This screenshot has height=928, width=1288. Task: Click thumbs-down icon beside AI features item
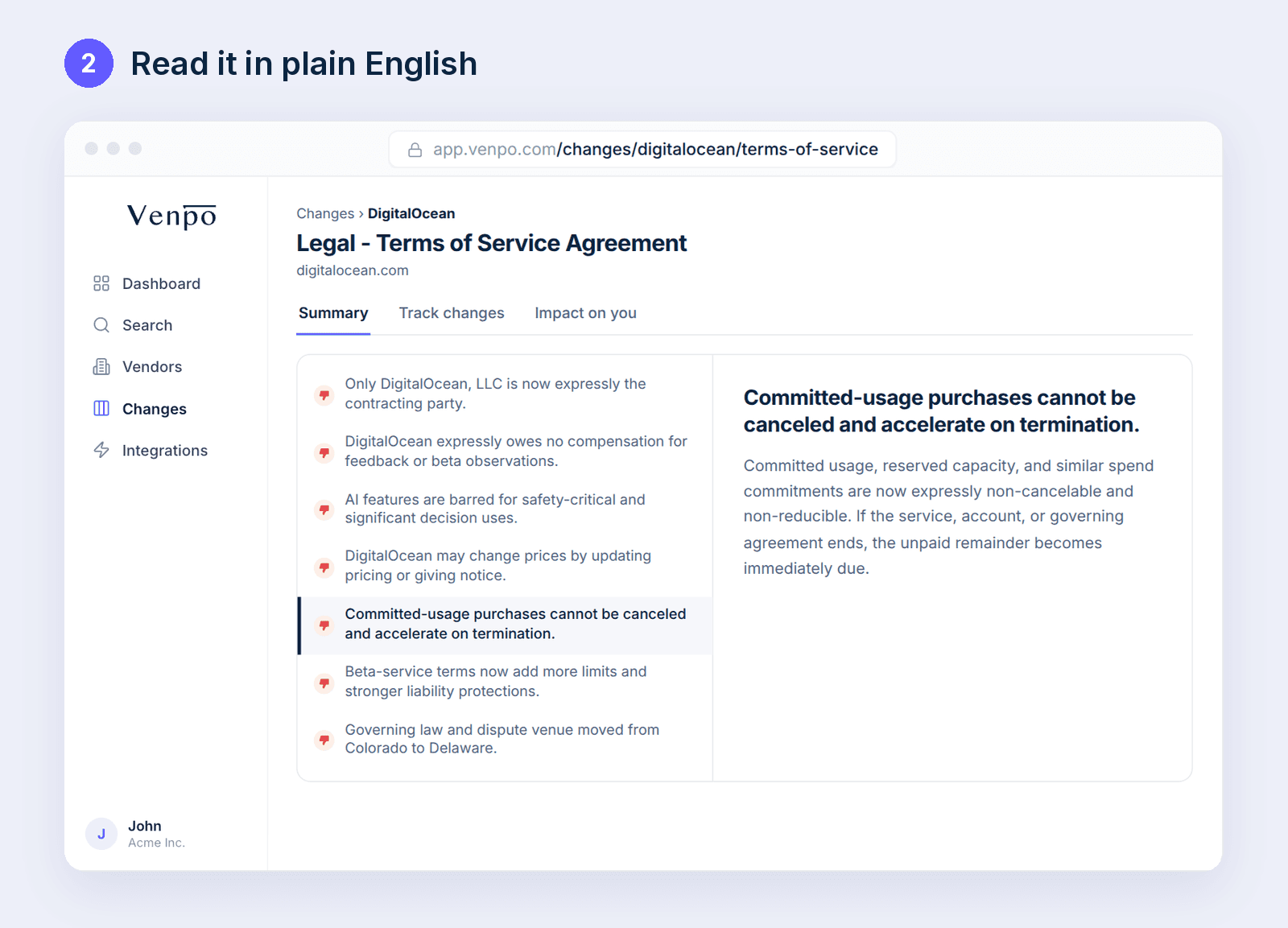(324, 509)
